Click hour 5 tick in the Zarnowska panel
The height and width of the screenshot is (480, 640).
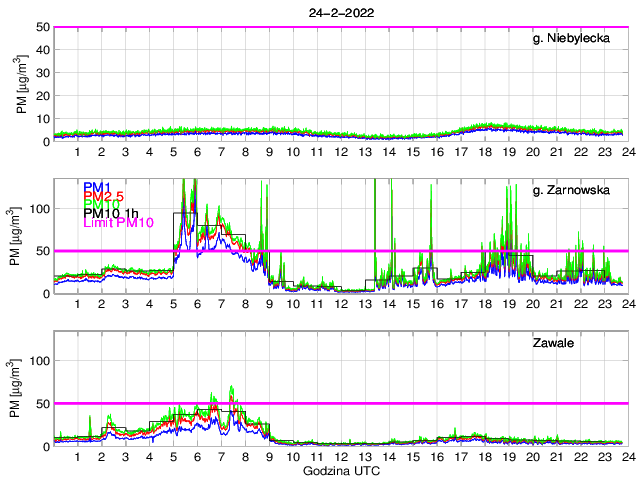173,303
